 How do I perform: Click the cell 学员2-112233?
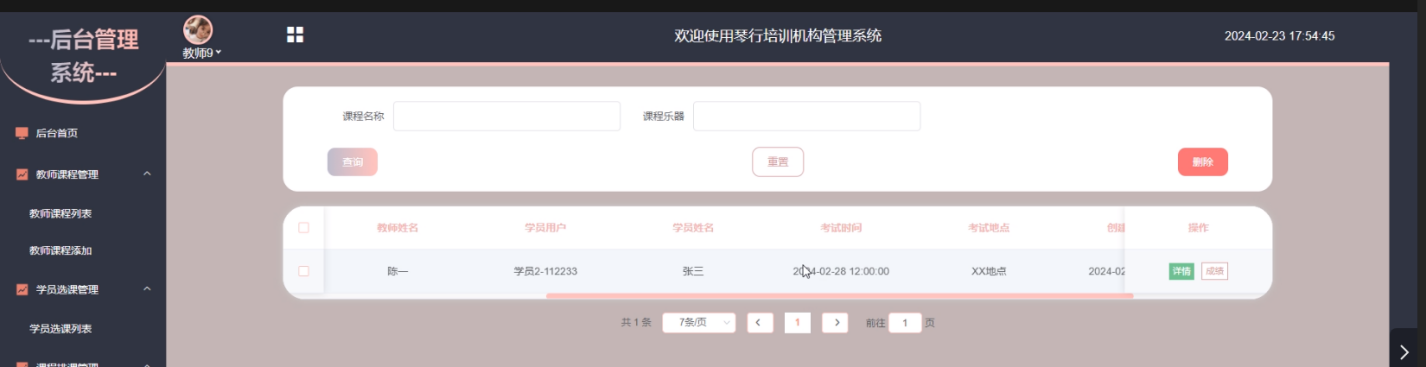tap(545, 271)
